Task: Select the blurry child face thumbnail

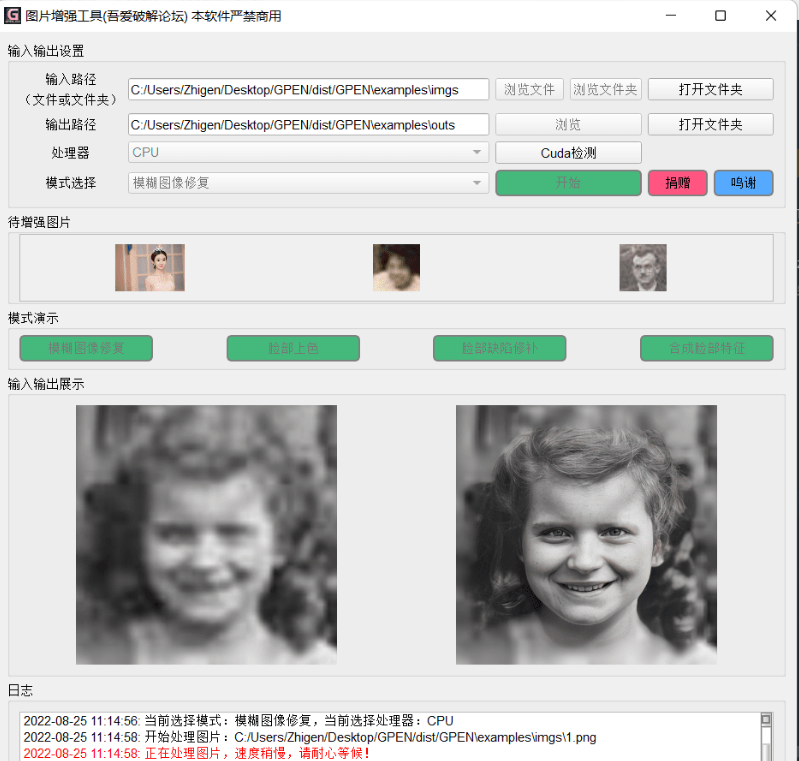Action: [396, 267]
